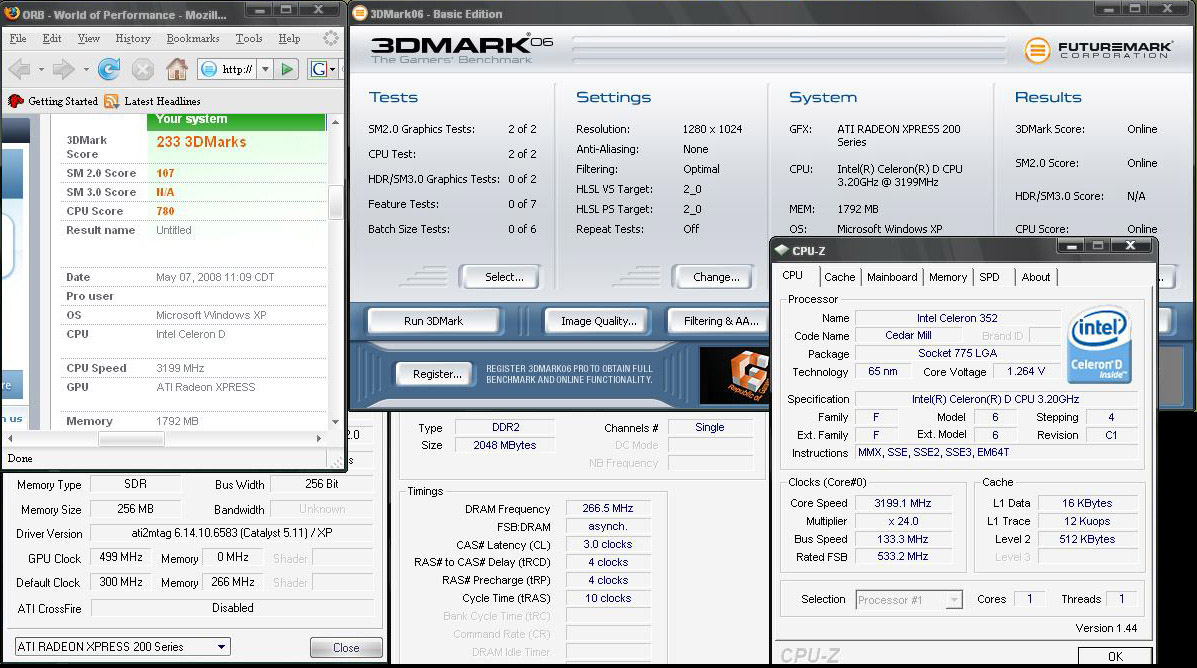The width and height of the screenshot is (1197, 668).
Task: Click '3.0 clocks' CAS Latency value
Action: [x=608, y=544]
